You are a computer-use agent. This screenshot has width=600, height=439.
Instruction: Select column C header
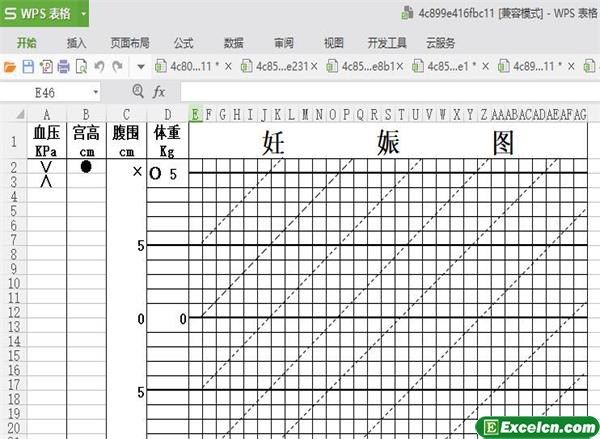coord(126,114)
